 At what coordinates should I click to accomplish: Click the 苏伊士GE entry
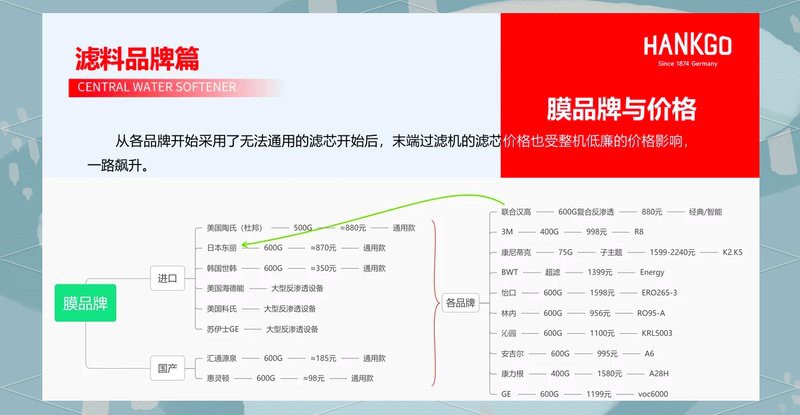click(222, 329)
